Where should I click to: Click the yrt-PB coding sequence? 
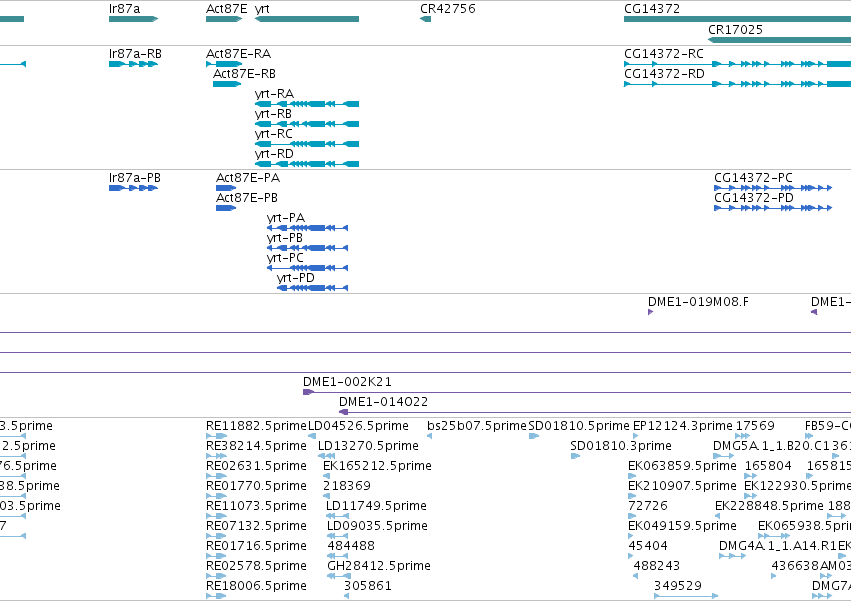coord(307,248)
